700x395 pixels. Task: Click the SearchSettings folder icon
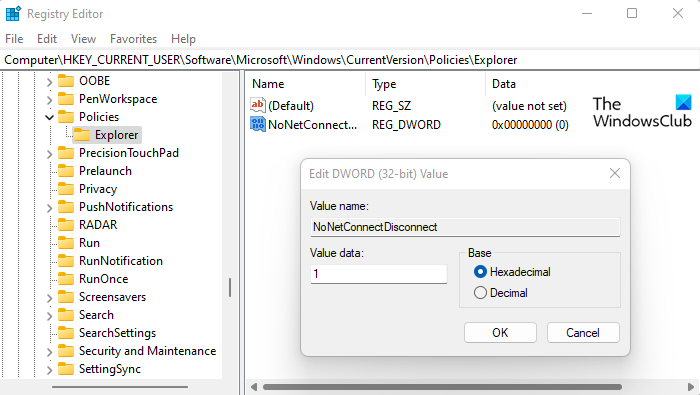click(x=66, y=333)
